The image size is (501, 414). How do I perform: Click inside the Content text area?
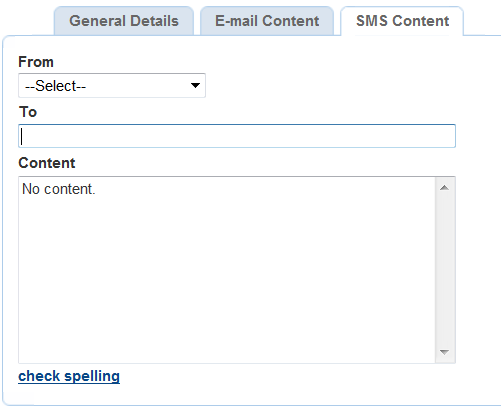click(227, 270)
